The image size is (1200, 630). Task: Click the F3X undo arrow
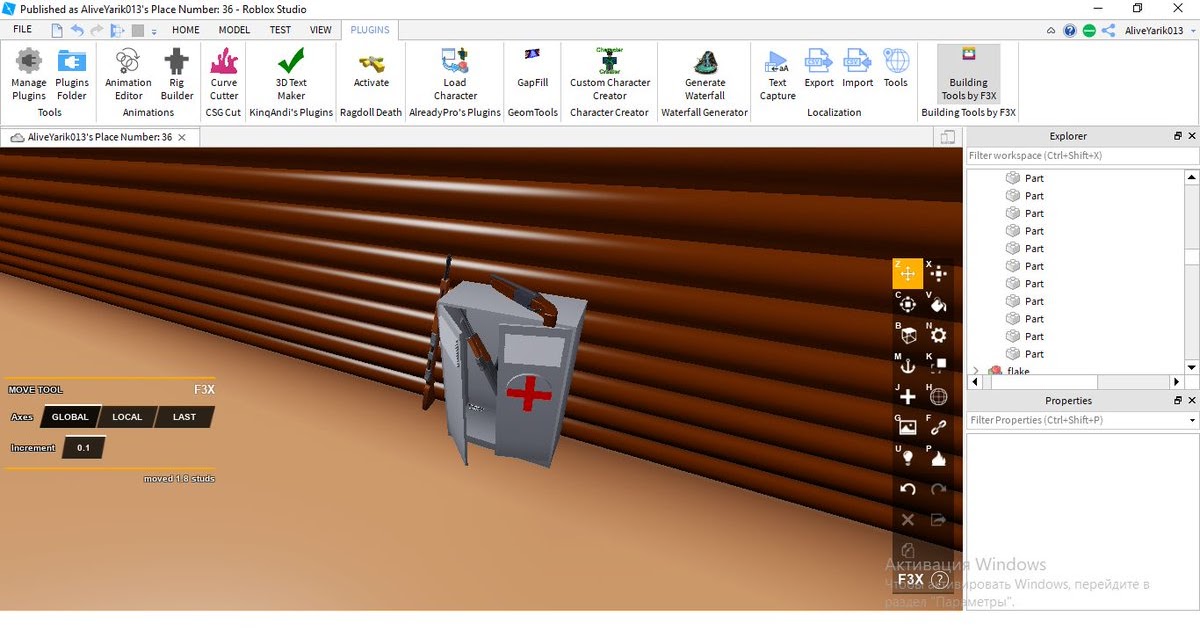pos(908,489)
